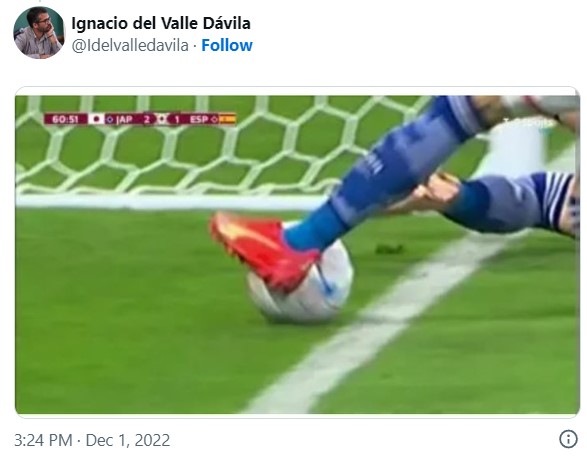
Task: Open the Ignacio del Valle Dávila display name
Action: (x=161, y=23)
